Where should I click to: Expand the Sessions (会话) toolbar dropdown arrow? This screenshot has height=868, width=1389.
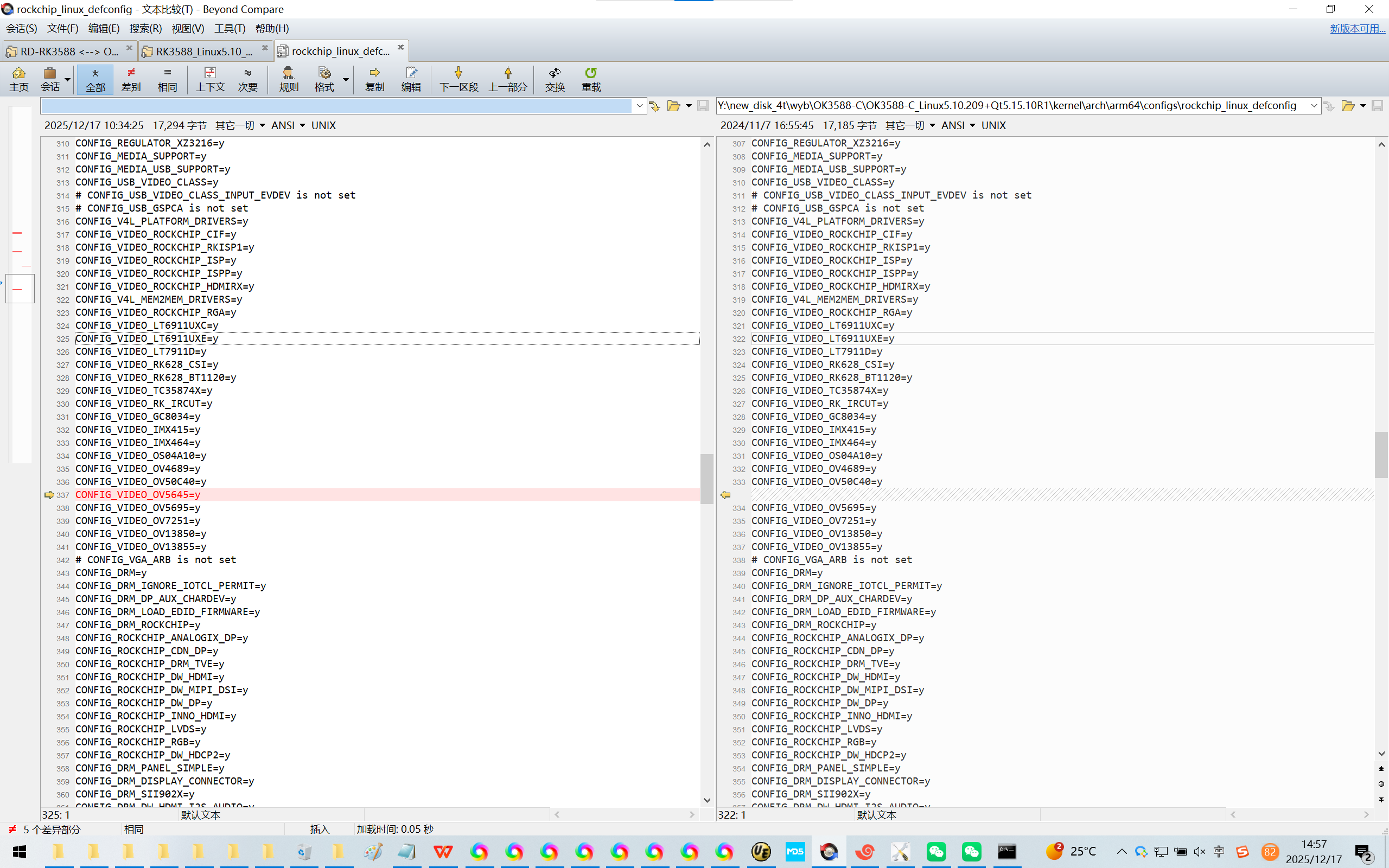68,79
